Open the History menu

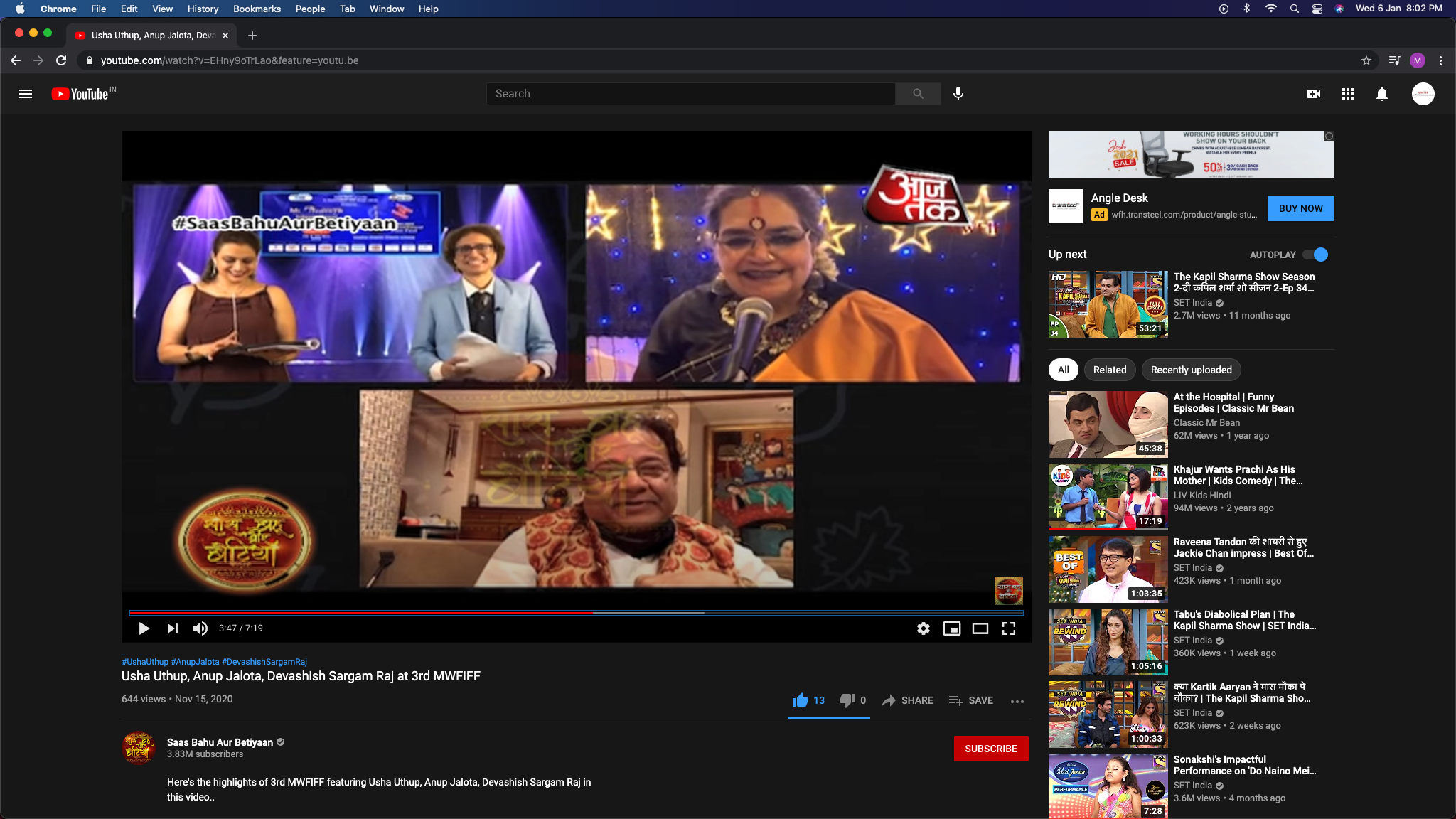(x=203, y=9)
